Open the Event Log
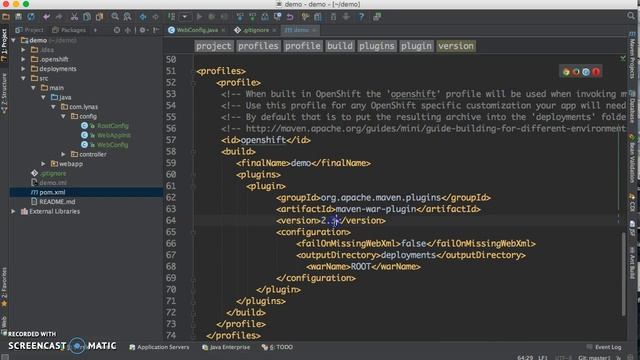 pyautogui.click(x=604, y=347)
